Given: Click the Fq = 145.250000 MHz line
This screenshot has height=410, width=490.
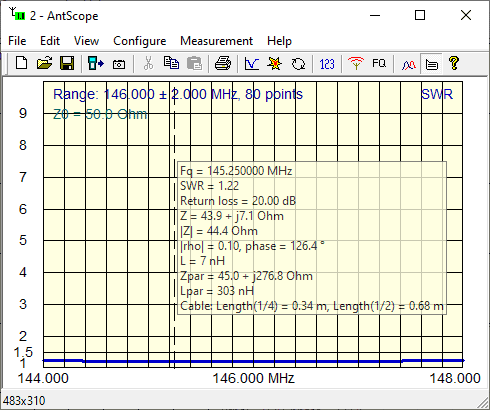Looking at the screenshot, I should [x=236, y=171].
